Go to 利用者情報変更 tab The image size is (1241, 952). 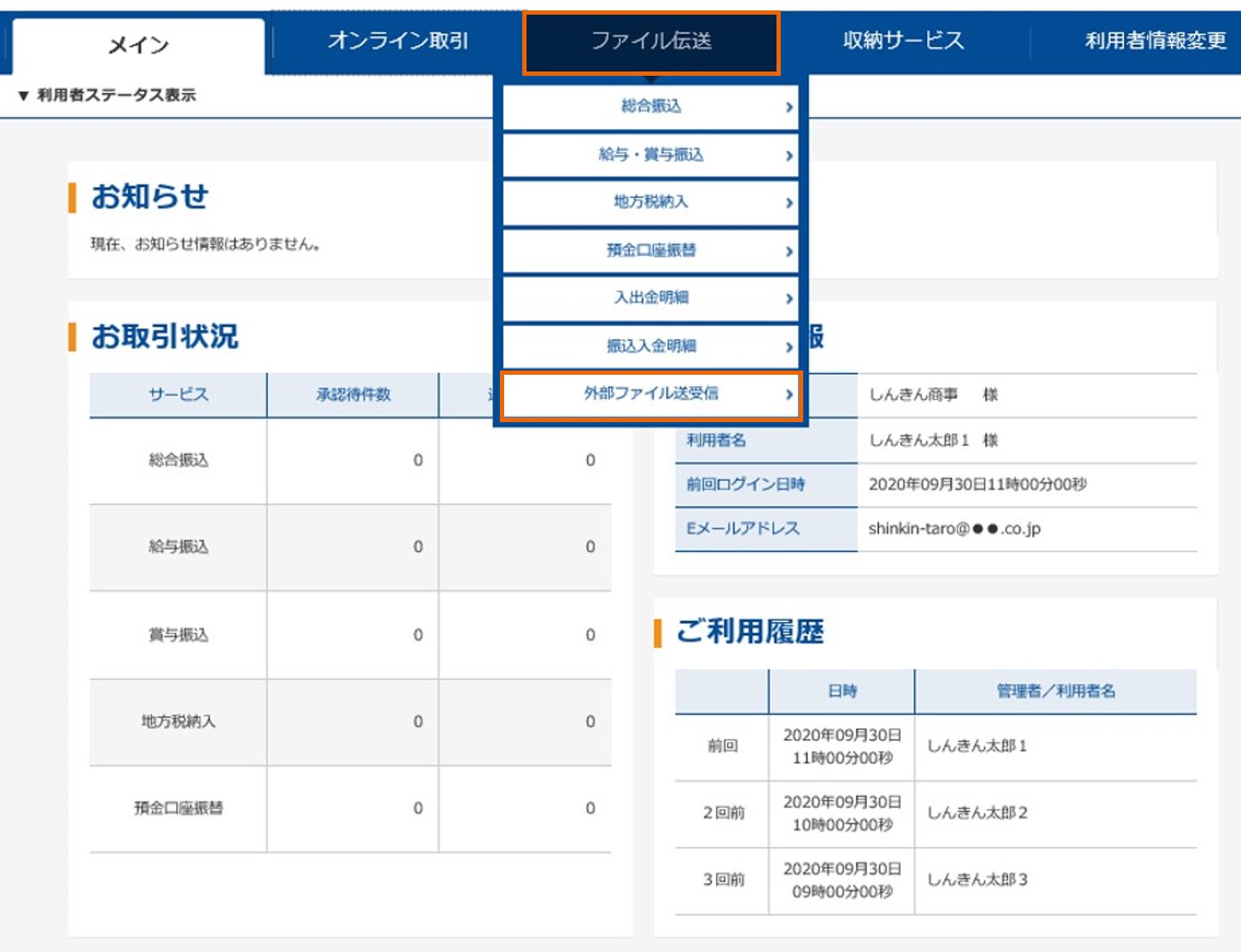(1155, 40)
